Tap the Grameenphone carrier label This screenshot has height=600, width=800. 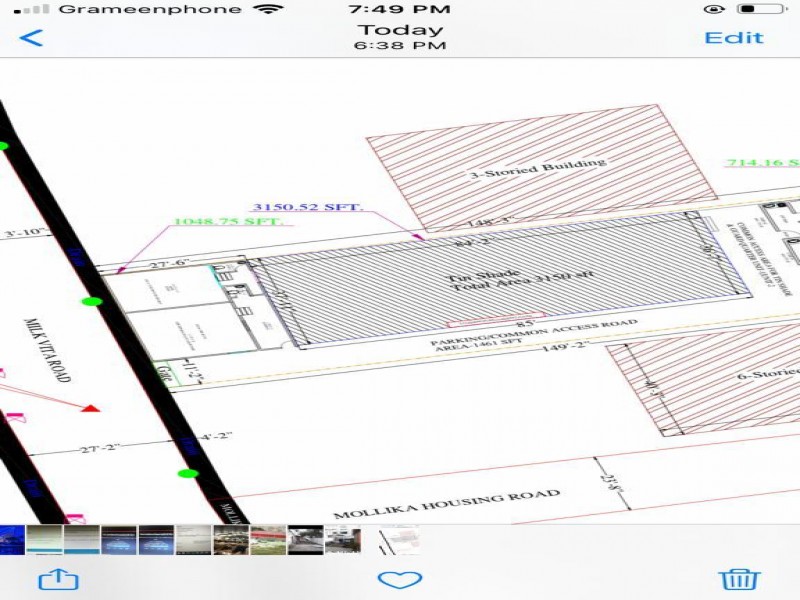(150, 9)
